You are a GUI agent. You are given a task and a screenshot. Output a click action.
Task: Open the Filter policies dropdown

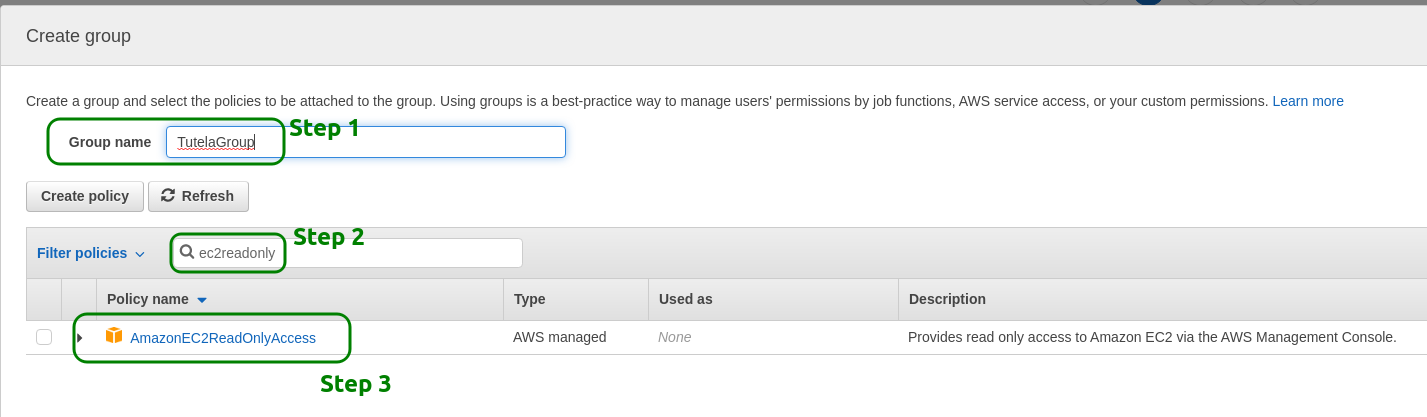pos(91,253)
